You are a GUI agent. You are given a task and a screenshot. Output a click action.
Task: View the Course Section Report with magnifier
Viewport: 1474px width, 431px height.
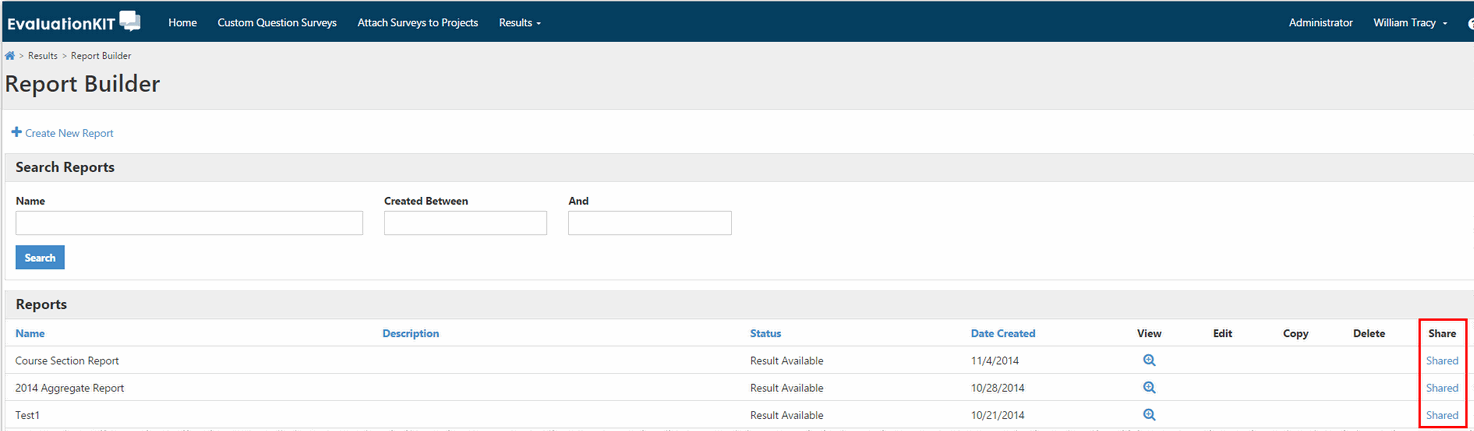(x=1149, y=361)
